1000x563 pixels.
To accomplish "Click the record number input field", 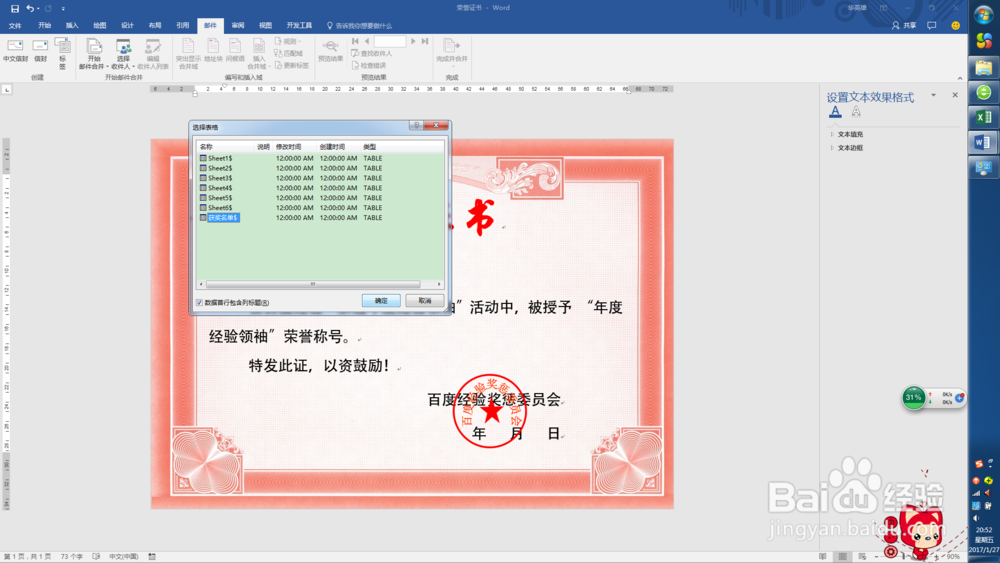I will (x=390, y=41).
